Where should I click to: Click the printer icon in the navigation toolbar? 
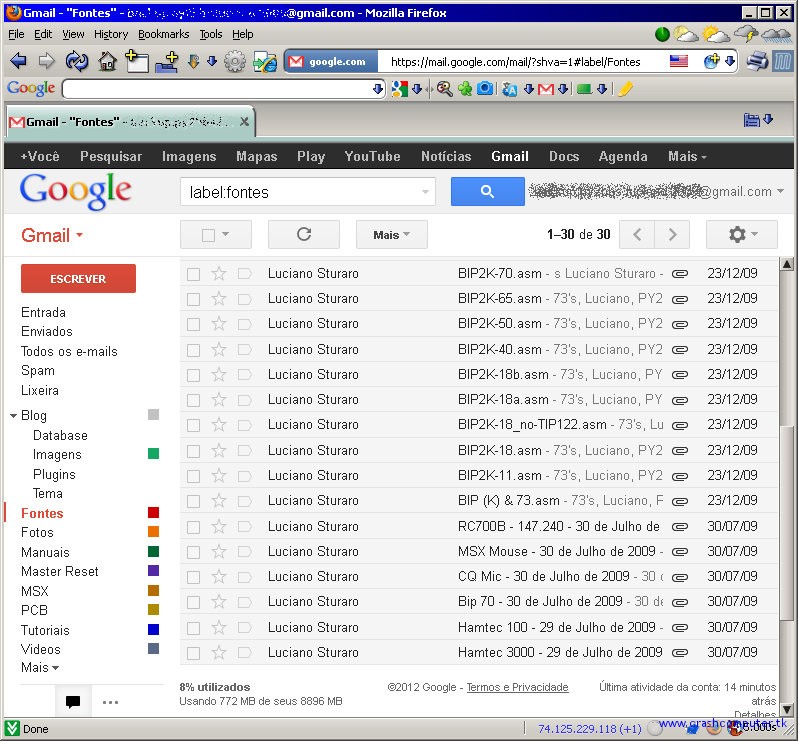coord(757,61)
